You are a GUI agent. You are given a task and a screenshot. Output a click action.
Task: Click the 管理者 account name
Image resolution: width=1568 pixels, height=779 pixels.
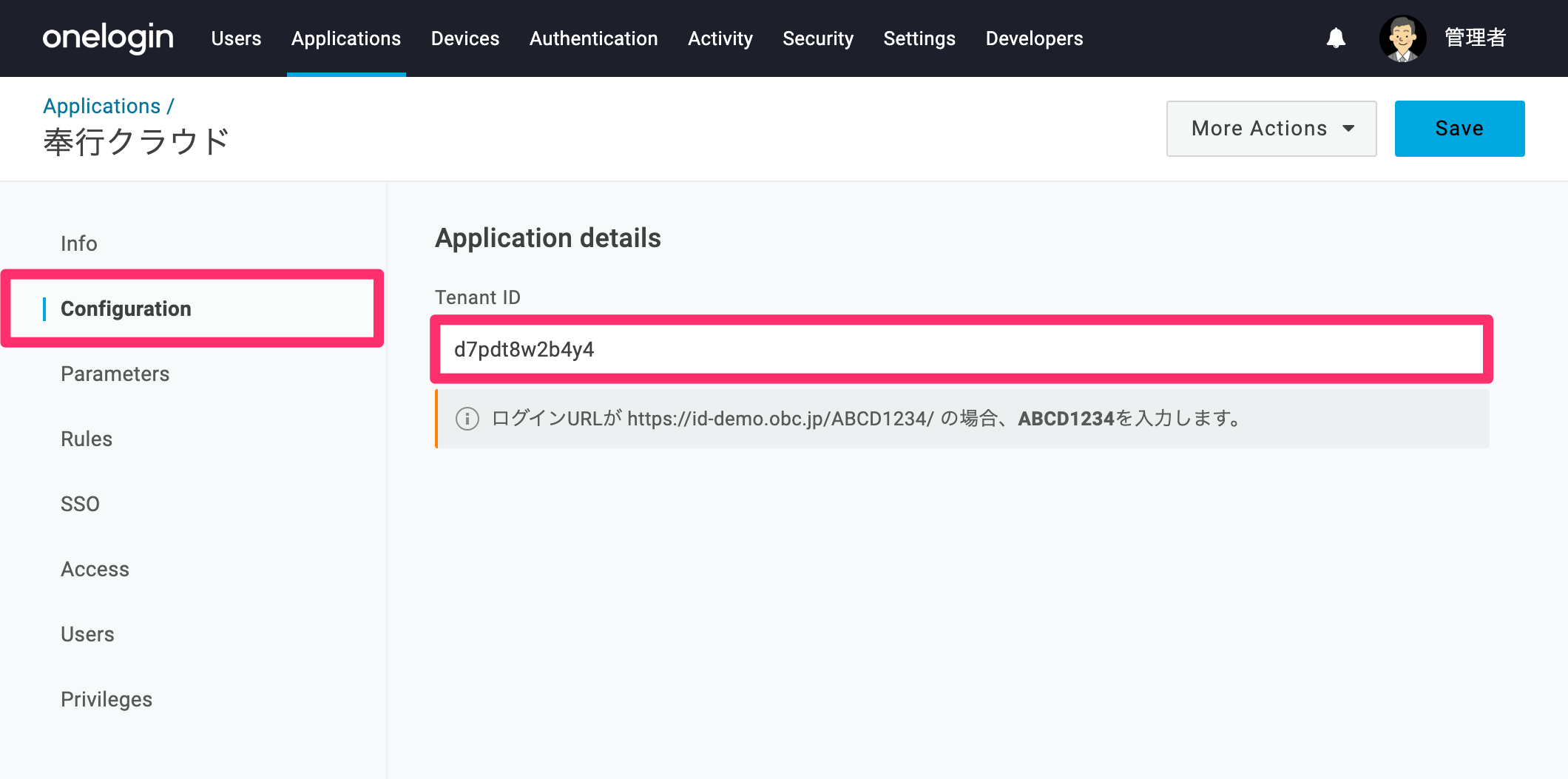[x=1476, y=38]
